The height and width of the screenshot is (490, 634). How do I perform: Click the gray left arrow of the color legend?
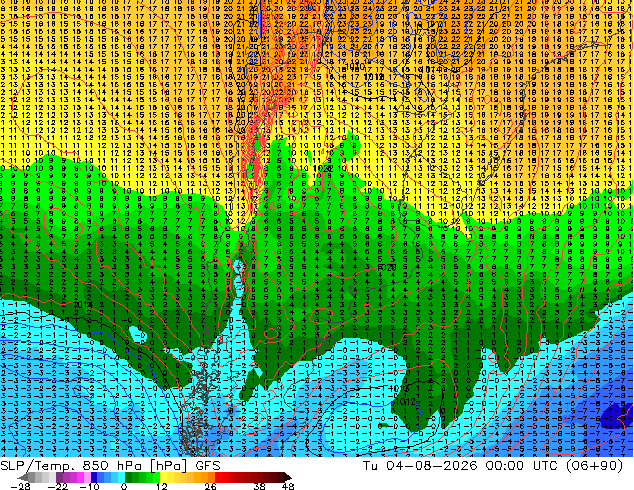coord(22,477)
